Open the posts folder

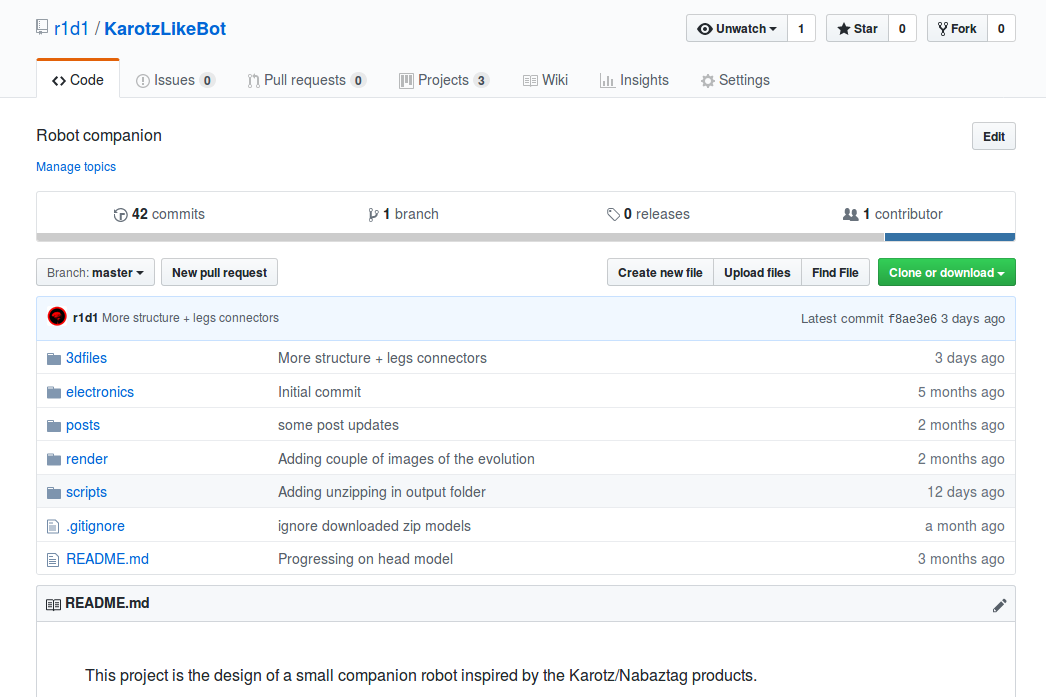[x=83, y=426]
